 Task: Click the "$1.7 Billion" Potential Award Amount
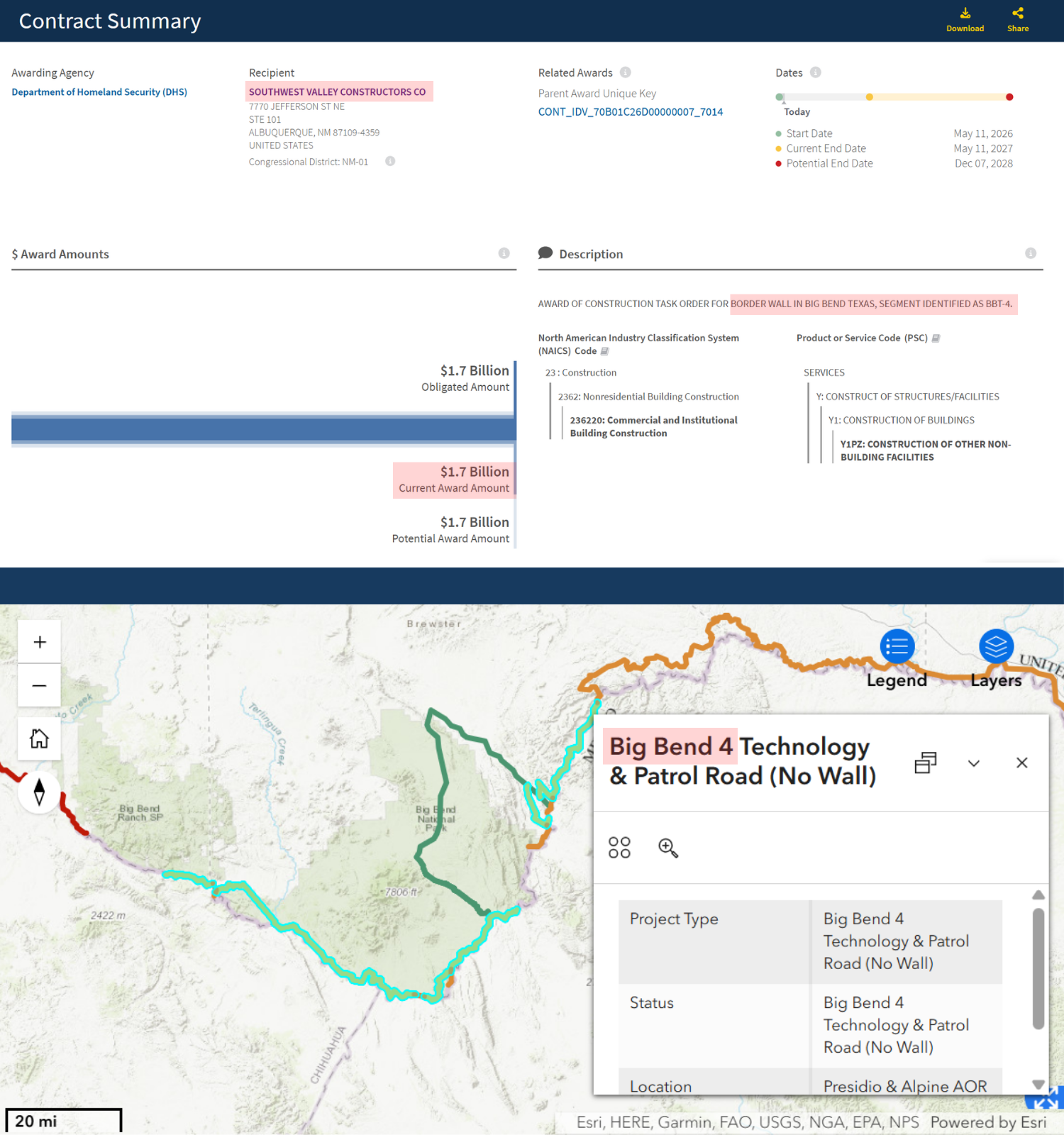tap(475, 522)
